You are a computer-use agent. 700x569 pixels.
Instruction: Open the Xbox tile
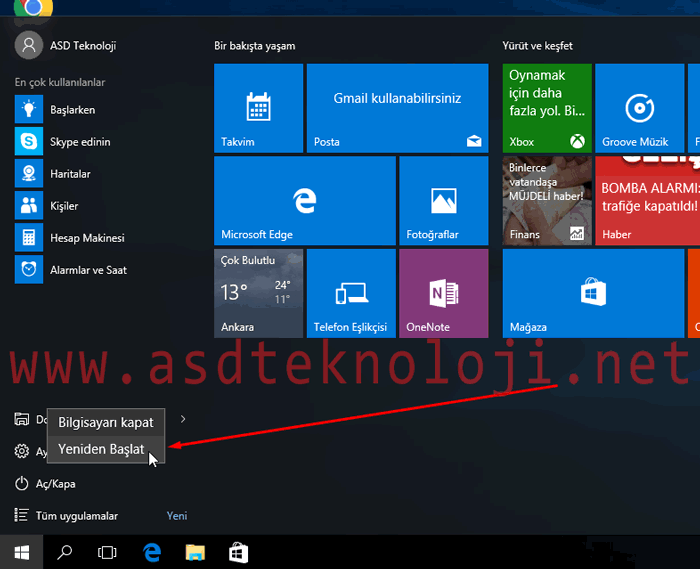(x=547, y=108)
